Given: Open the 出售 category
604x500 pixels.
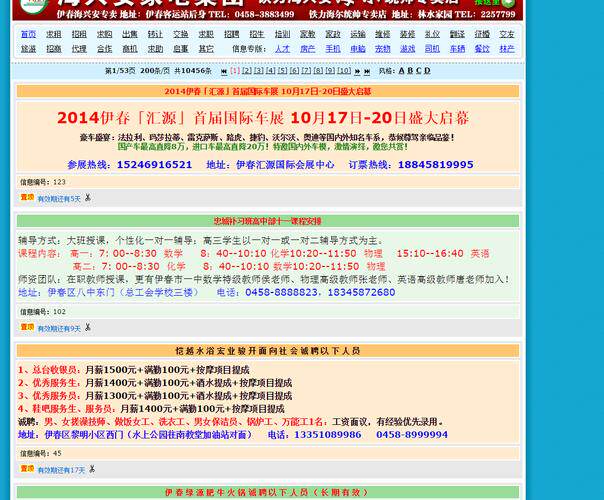Looking at the screenshot, I should click(130, 34).
